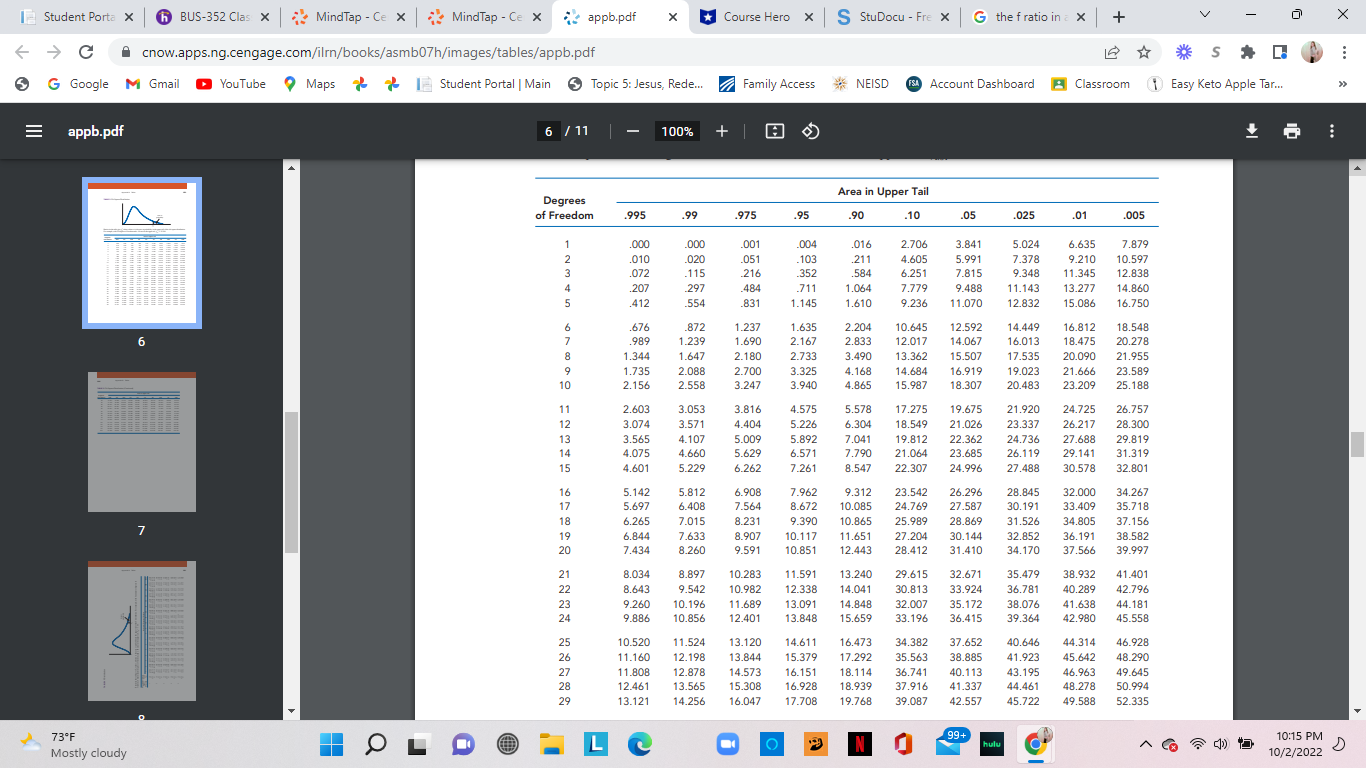Viewport: 1366px width, 768px height.
Task: Open Zoom app from taskbar
Action: (x=728, y=744)
